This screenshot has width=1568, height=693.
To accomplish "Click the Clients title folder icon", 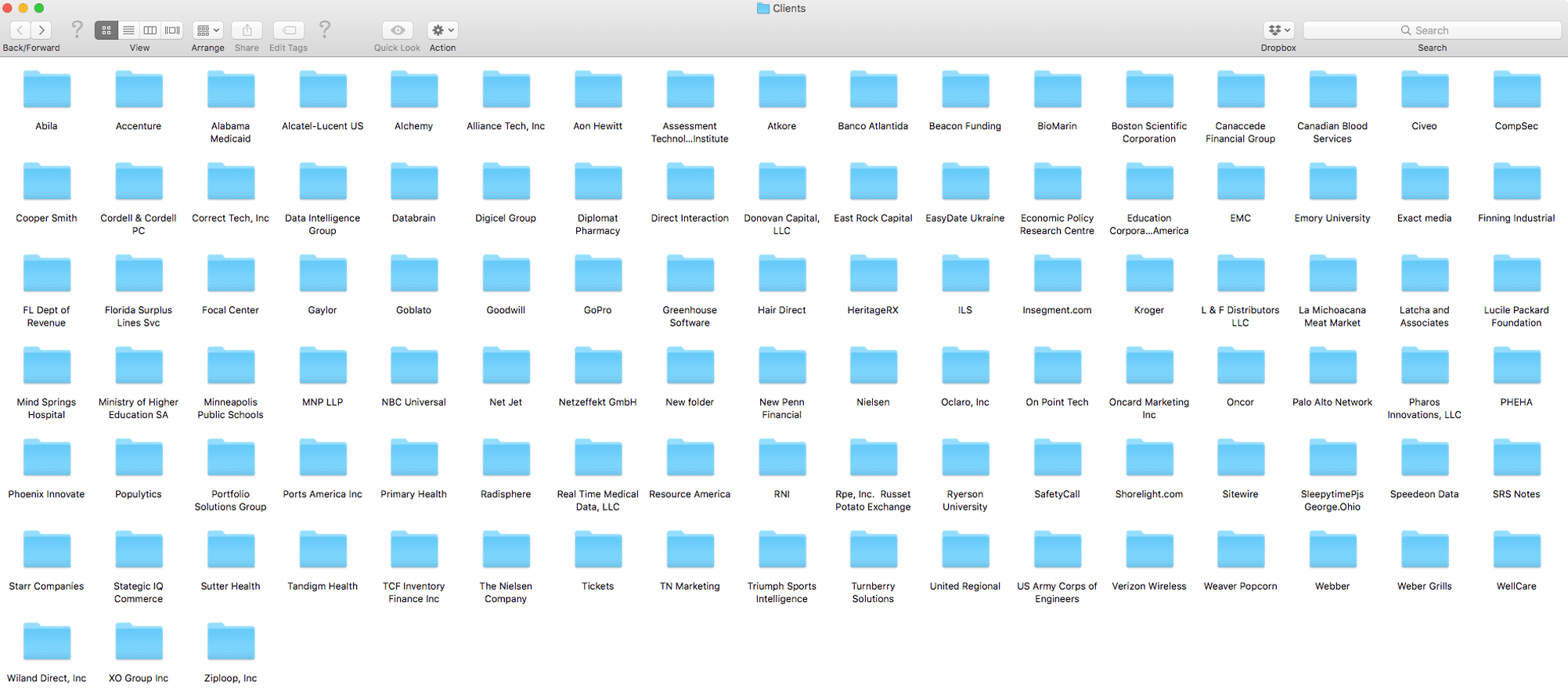I will pos(763,9).
